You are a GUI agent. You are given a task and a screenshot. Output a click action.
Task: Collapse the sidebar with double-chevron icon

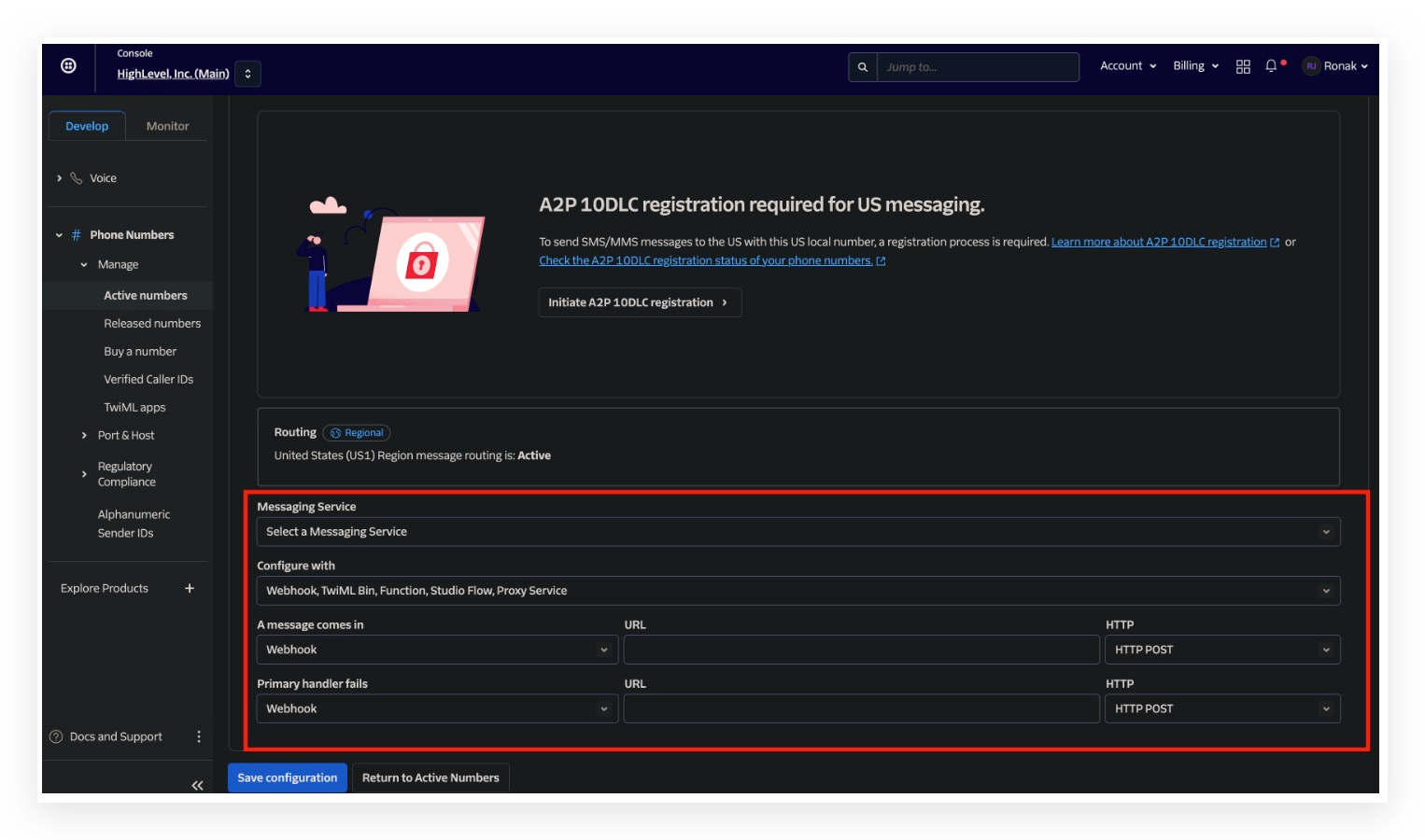click(197, 786)
